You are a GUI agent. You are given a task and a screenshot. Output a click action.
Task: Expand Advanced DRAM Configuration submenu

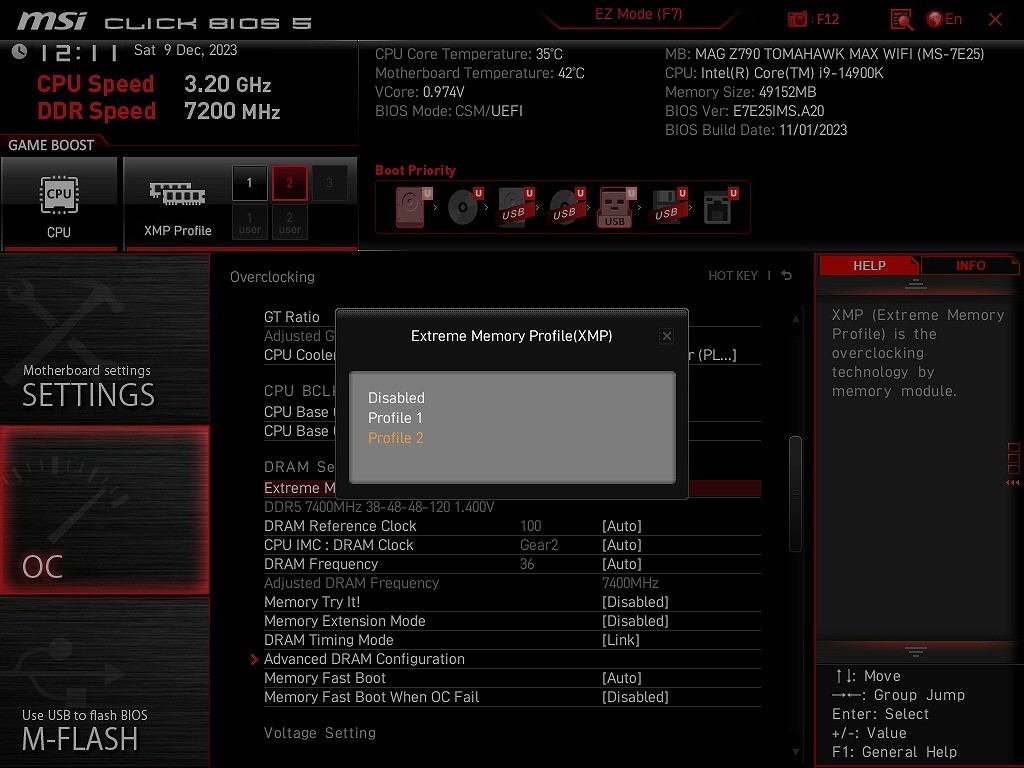pos(364,659)
